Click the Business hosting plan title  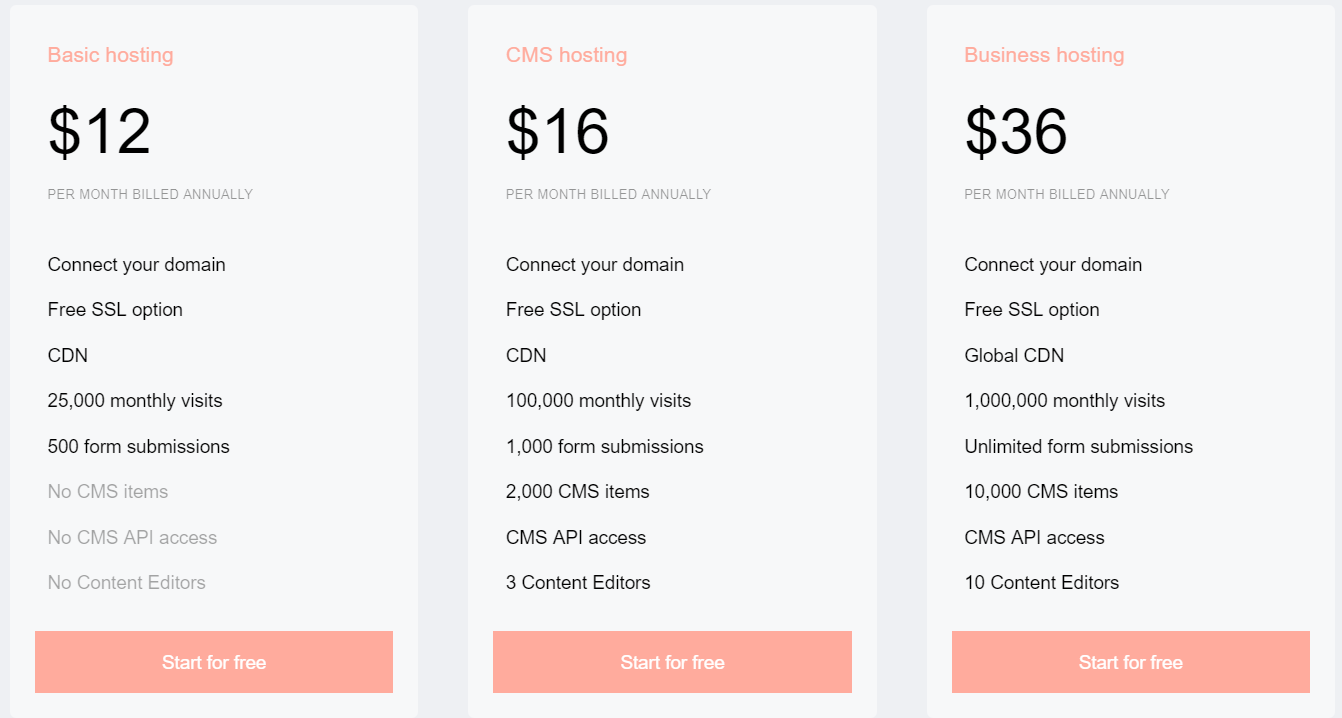[1044, 55]
